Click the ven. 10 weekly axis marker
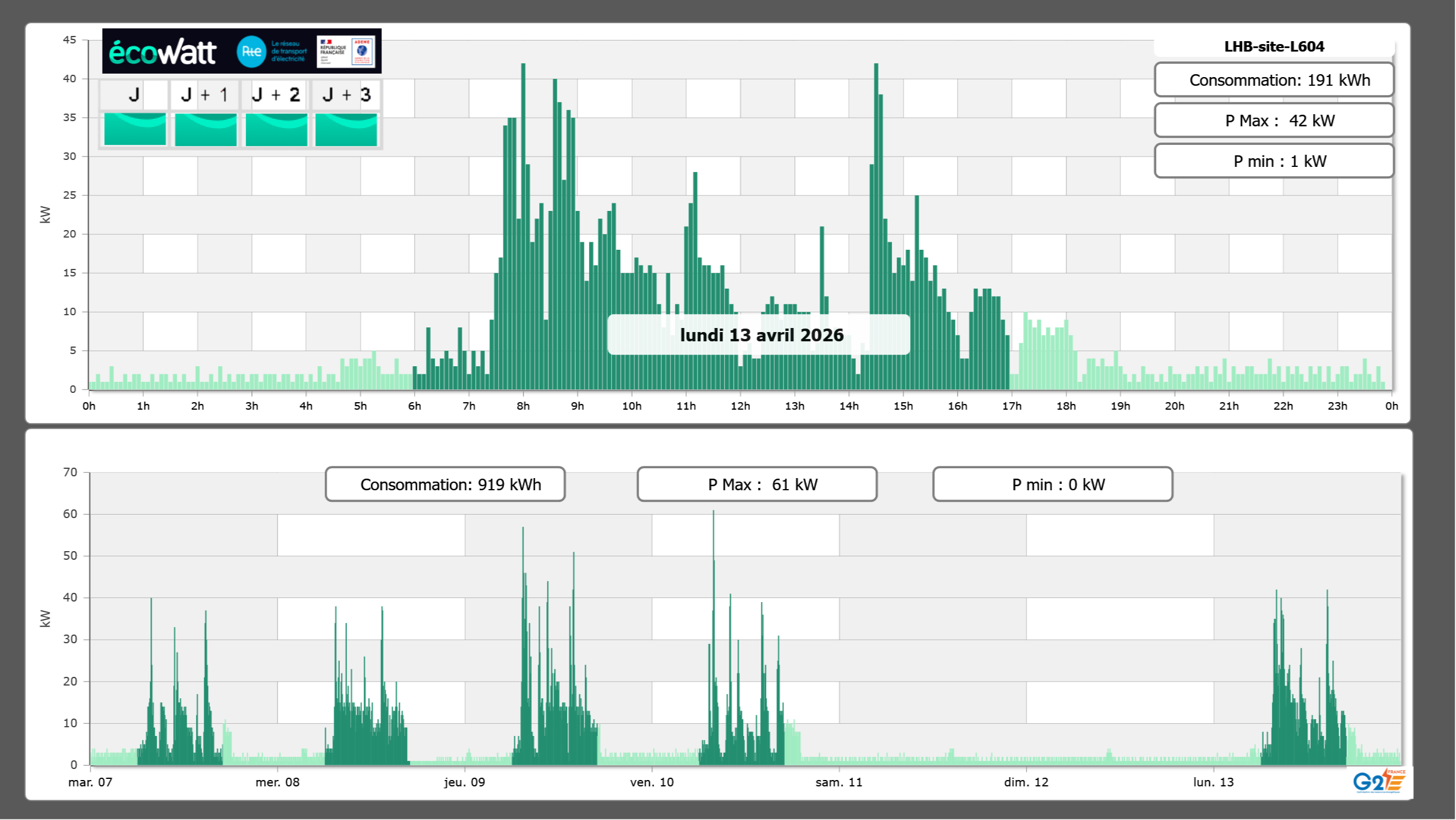The height and width of the screenshot is (820, 1456). pyautogui.click(x=652, y=782)
